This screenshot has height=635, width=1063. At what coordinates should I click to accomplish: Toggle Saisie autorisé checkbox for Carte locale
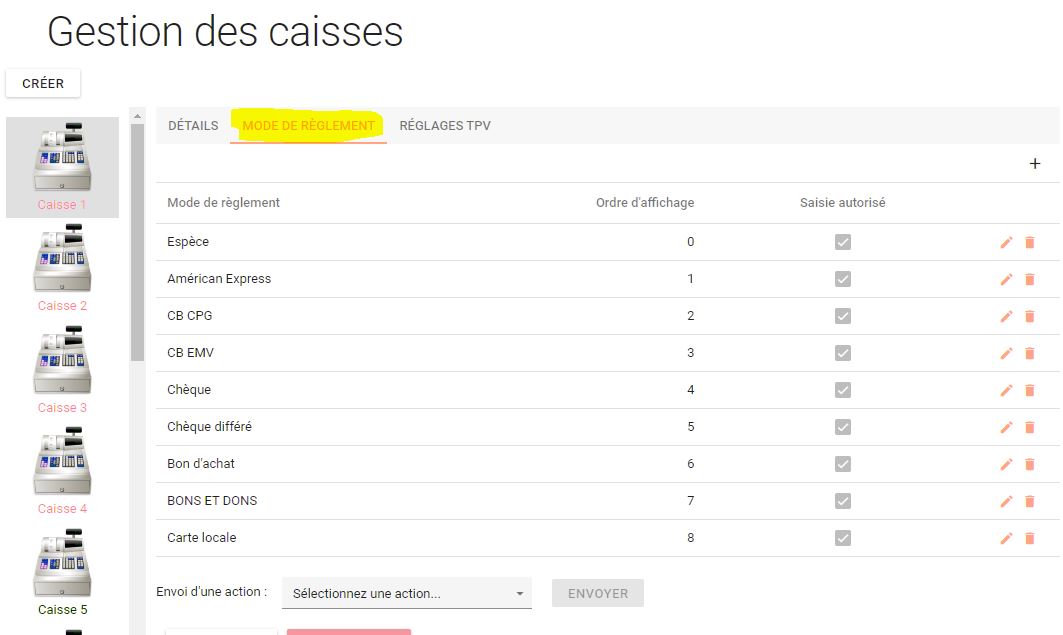[x=843, y=538]
